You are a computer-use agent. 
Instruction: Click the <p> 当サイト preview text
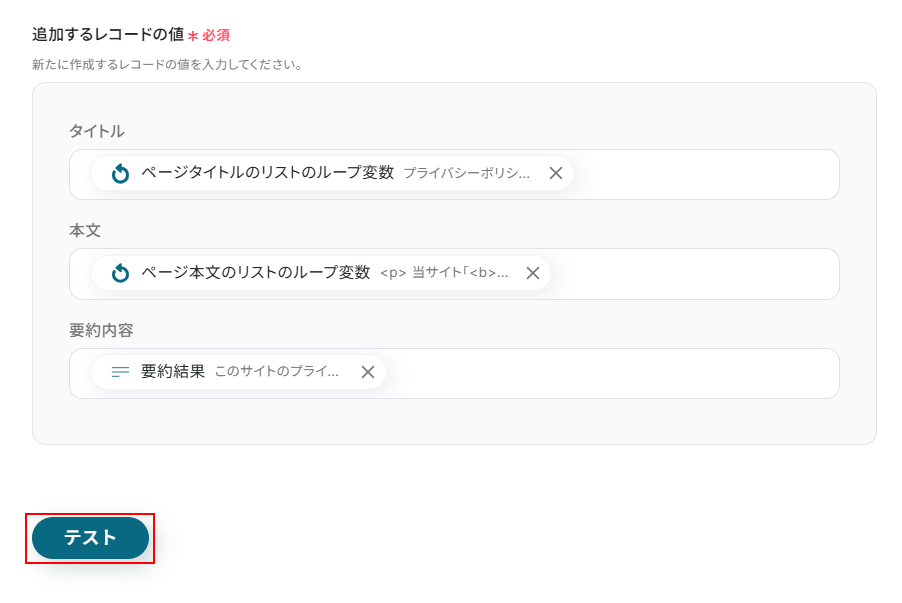(444, 273)
